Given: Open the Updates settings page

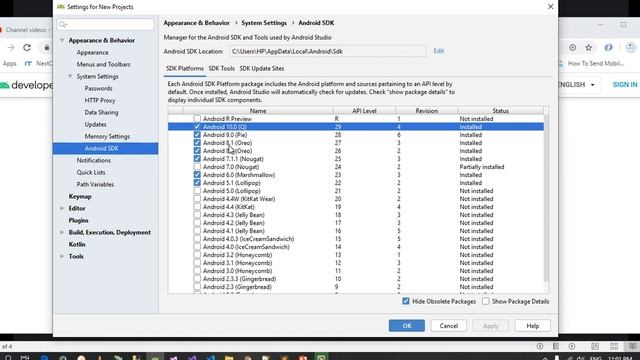Looking at the screenshot, I should pos(96,124).
